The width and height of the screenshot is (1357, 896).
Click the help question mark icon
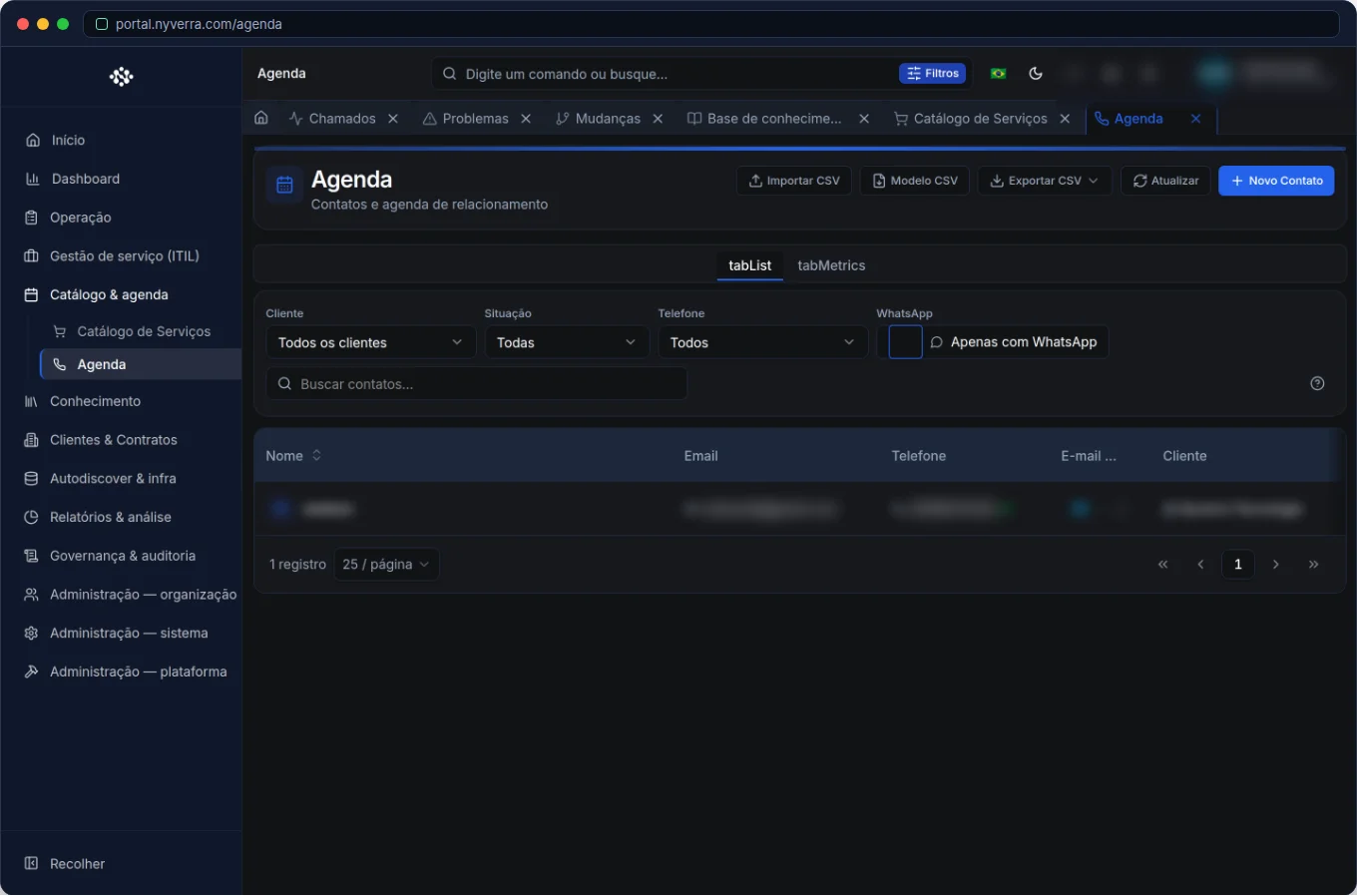(1317, 383)
